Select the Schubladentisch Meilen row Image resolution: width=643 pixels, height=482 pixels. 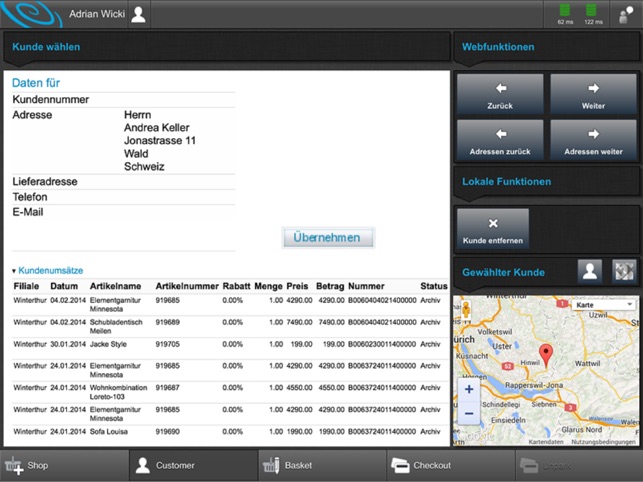pos(230,327)
